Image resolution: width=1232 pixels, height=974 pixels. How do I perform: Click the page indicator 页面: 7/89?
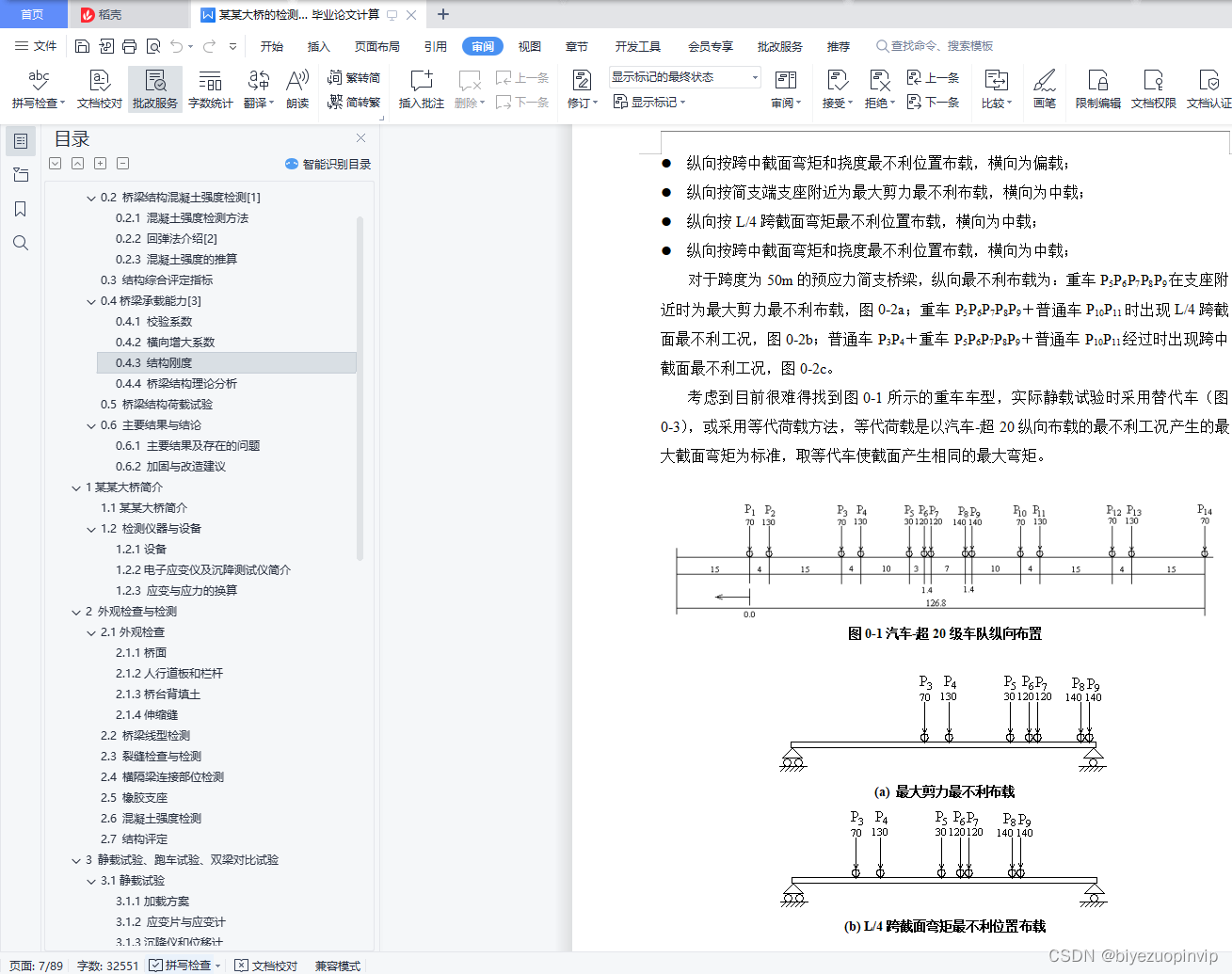(36, 966)
